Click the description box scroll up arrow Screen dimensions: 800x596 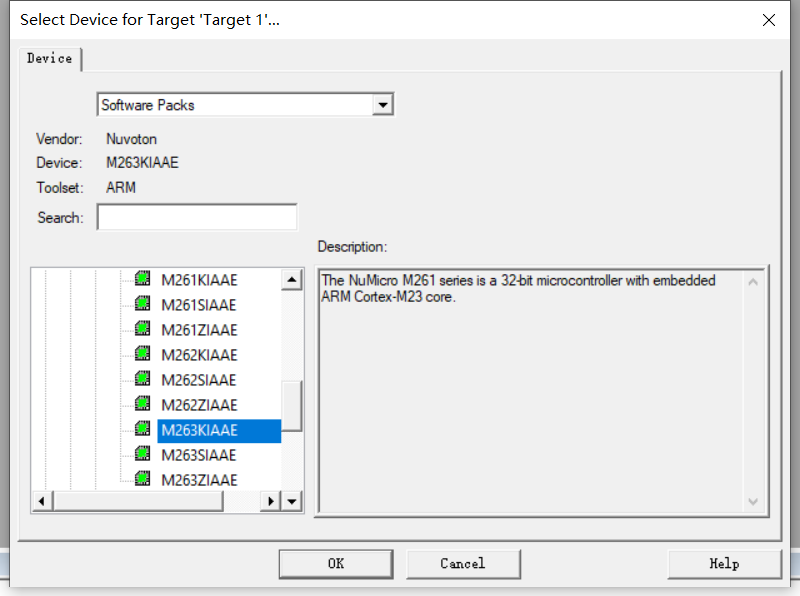tap(753, 282)
